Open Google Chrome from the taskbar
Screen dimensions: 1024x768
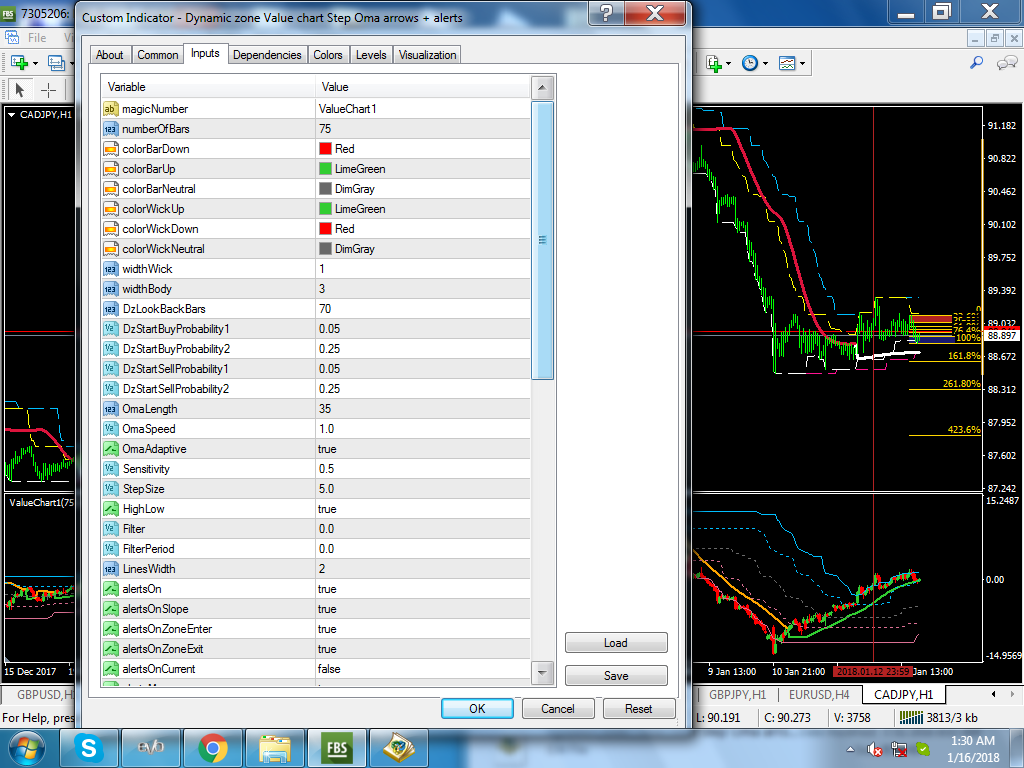click(211, 747)
